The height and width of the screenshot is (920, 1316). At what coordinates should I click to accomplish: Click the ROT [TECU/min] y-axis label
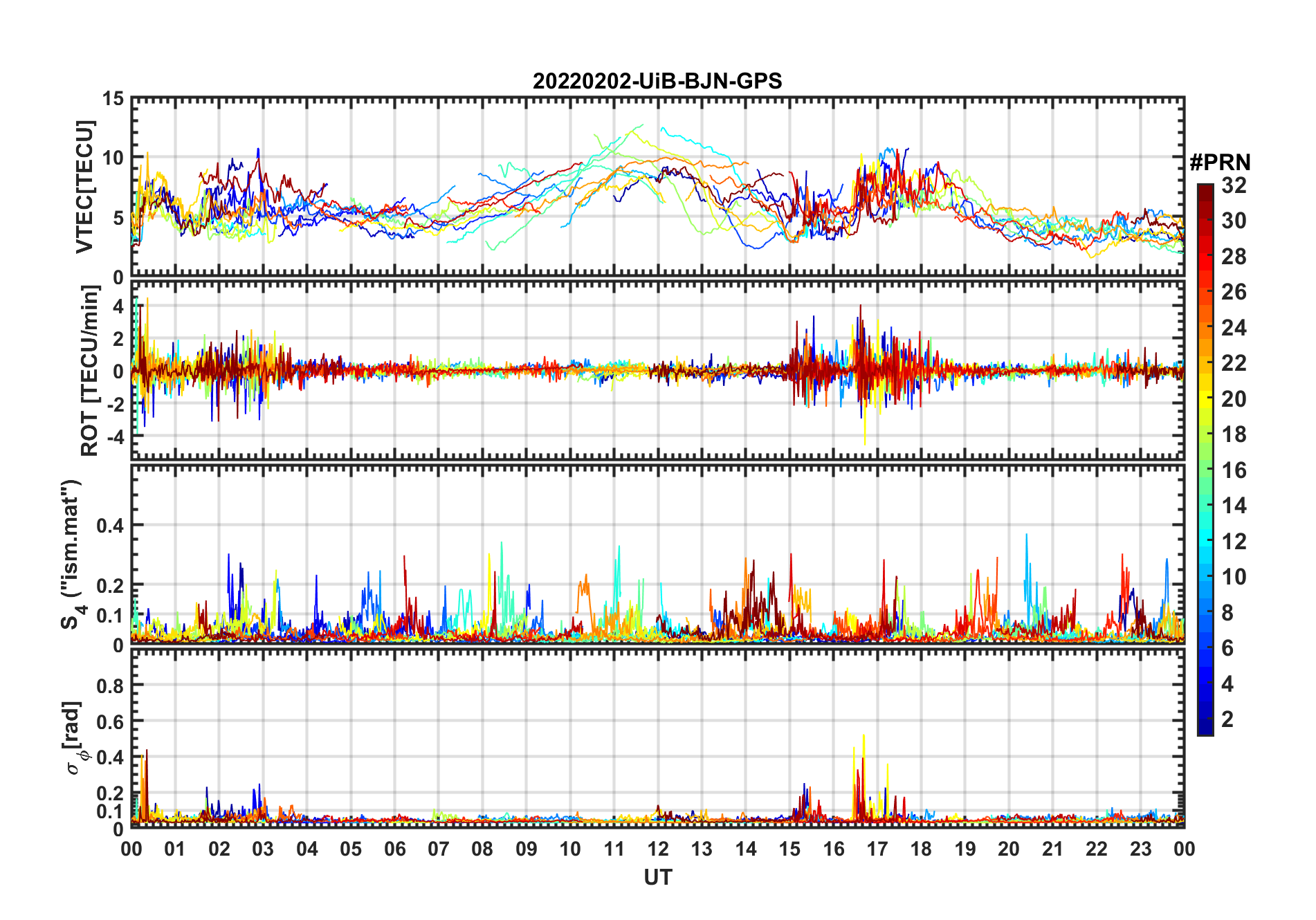pyautogui.click(x=89, y=371)
